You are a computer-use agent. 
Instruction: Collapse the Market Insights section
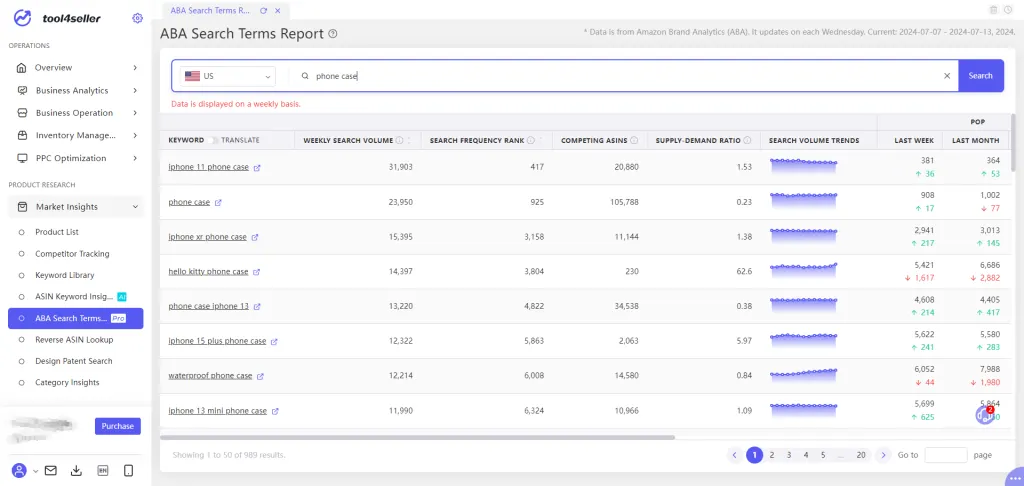pos(76,207)
